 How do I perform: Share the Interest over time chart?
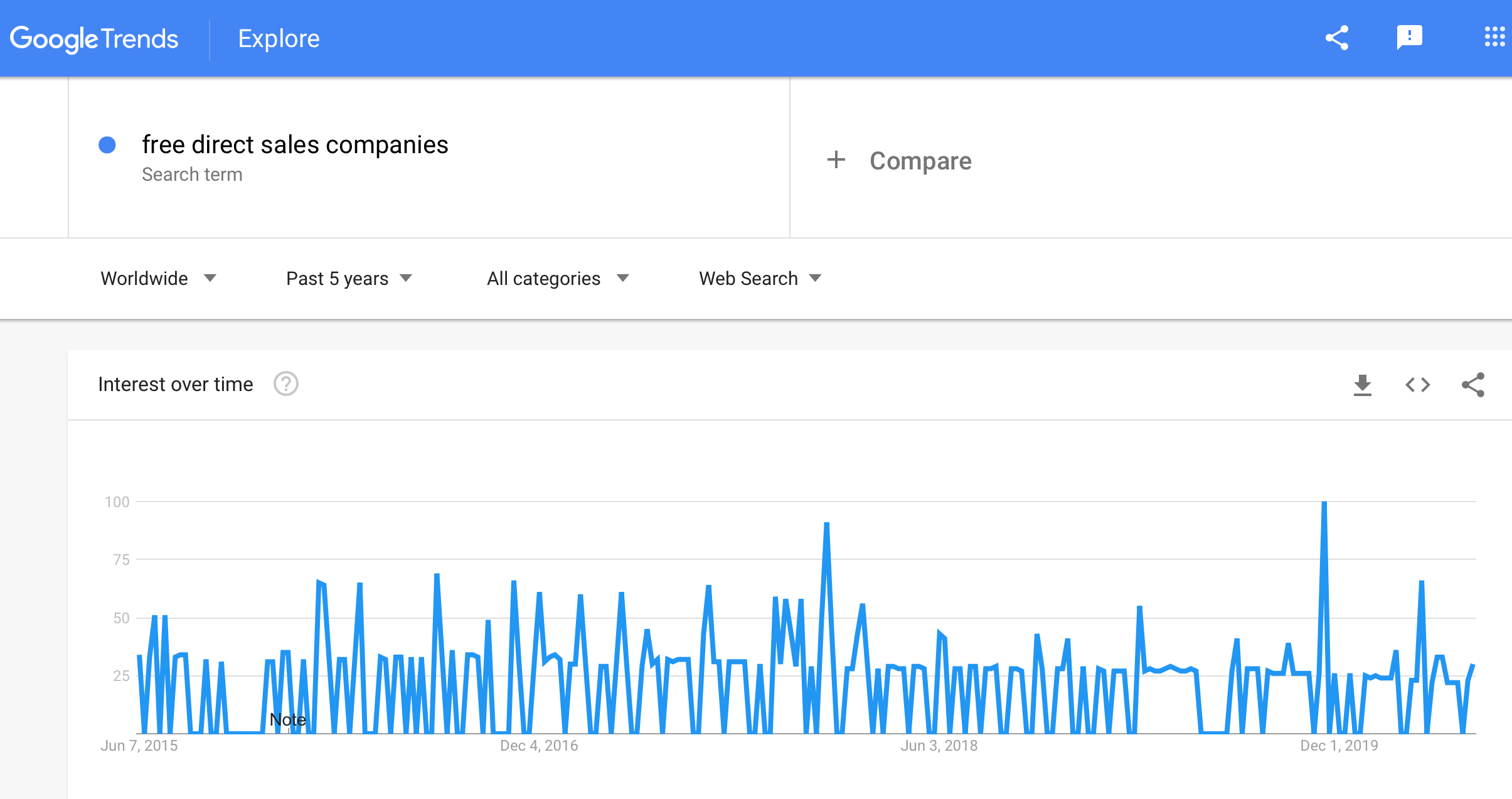pyautogui.click(x=1473, y=385)
